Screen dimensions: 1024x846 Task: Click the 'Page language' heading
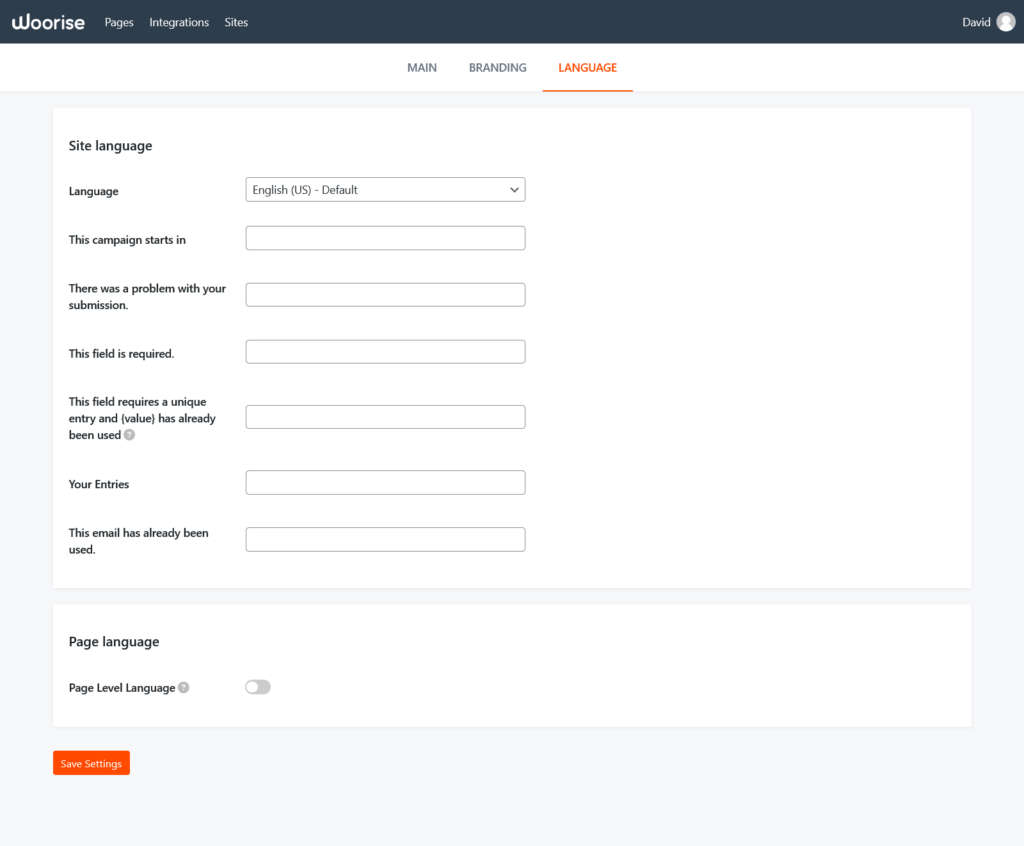click(114, 642)
